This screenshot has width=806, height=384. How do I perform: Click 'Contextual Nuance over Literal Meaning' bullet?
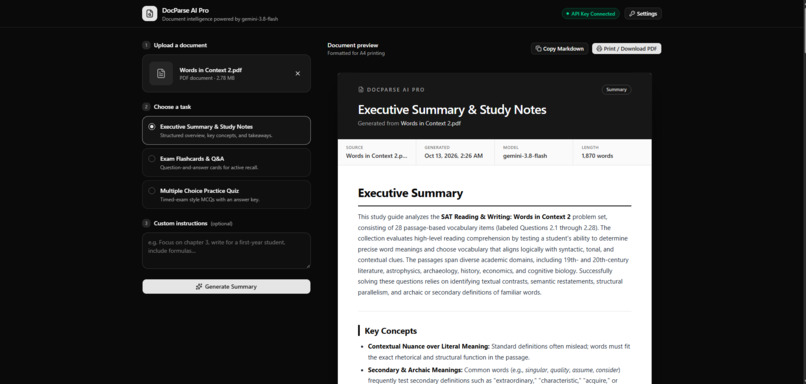(429, 346)
